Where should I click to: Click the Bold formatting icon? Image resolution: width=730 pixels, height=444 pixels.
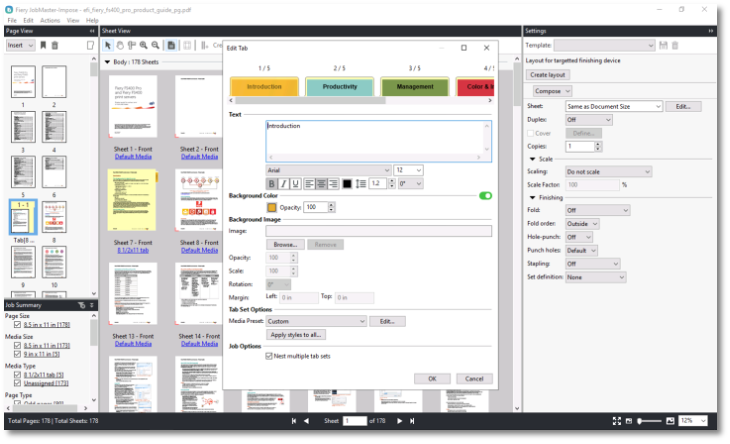click(x=272, y=184)
